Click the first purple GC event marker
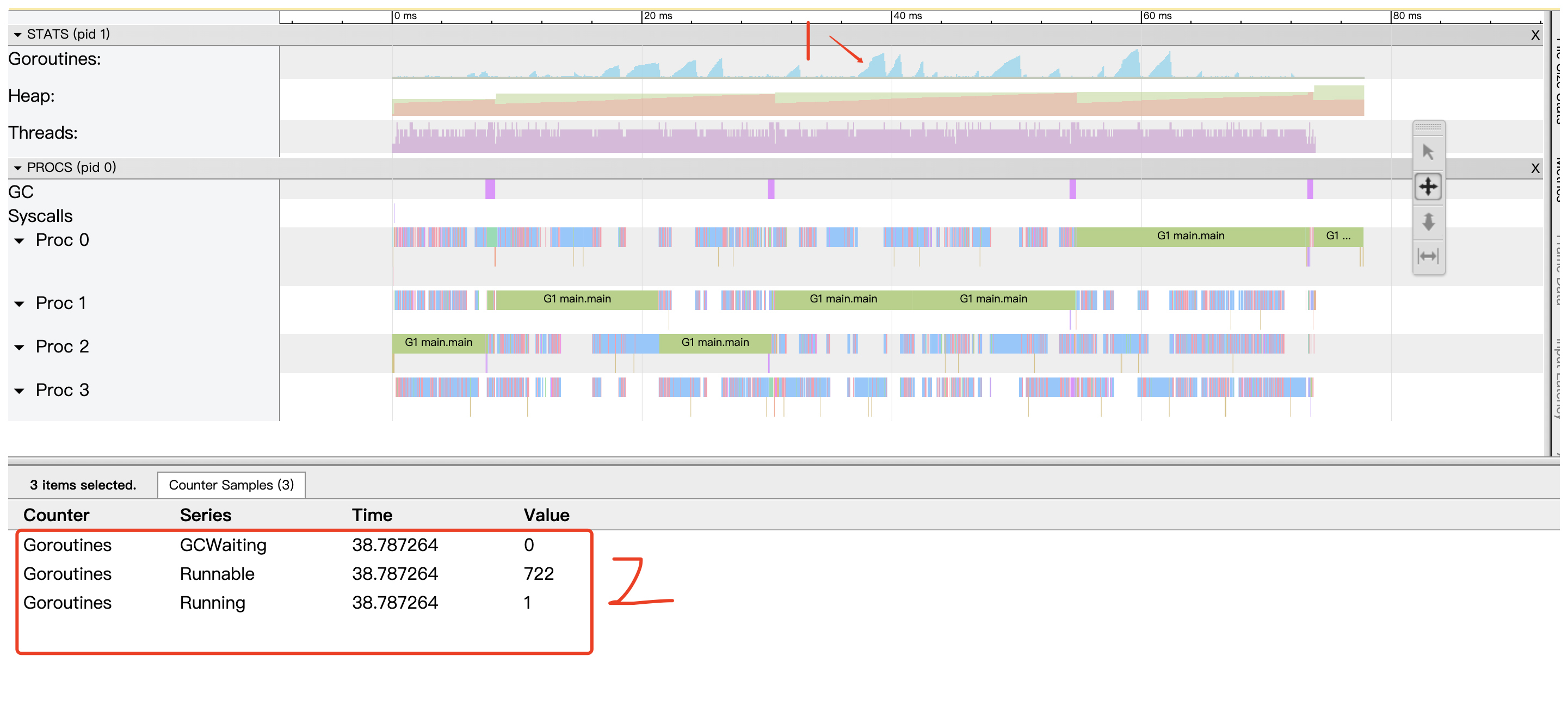Image resolution: width=1568 pixels, height=718 pixels. (x=490, y=189)
